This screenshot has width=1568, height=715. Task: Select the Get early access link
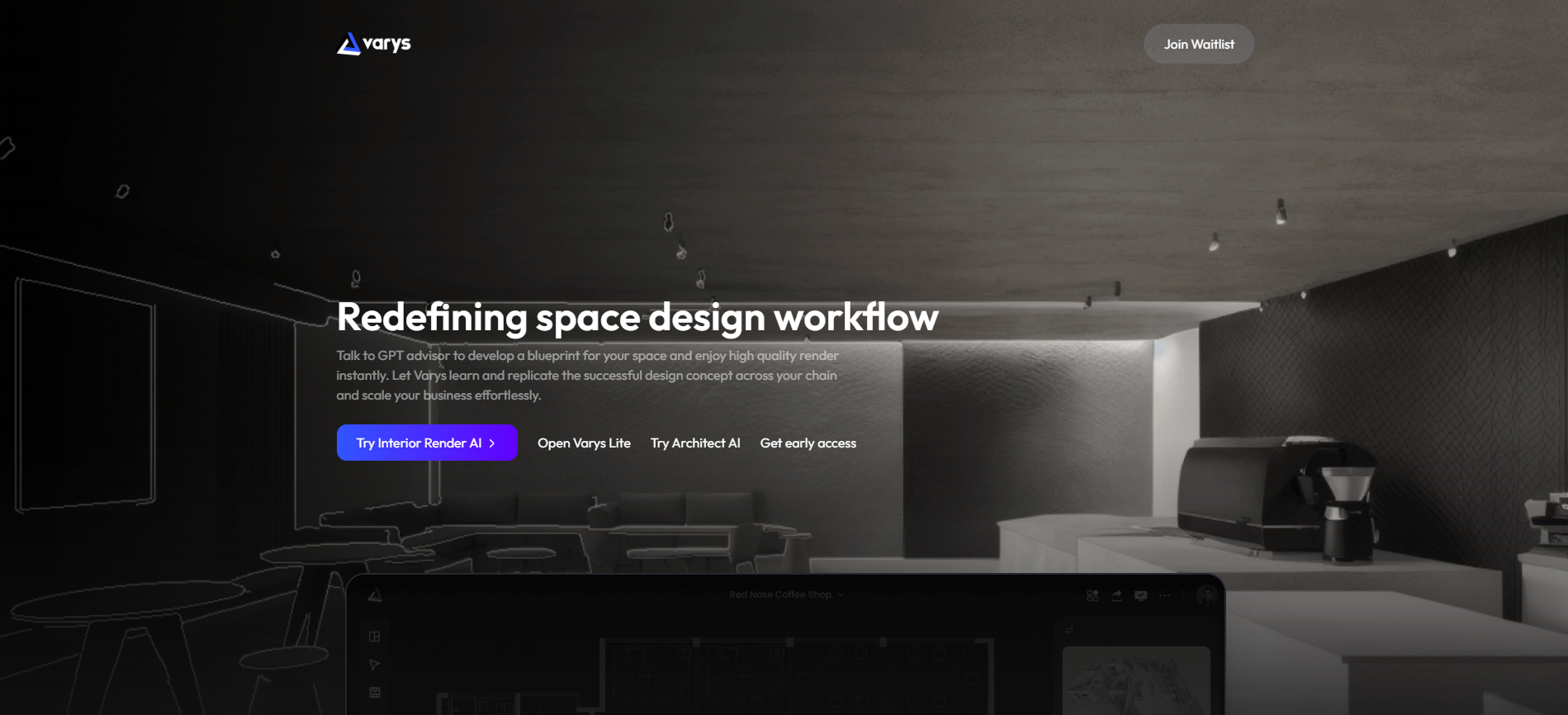point(808,443)
